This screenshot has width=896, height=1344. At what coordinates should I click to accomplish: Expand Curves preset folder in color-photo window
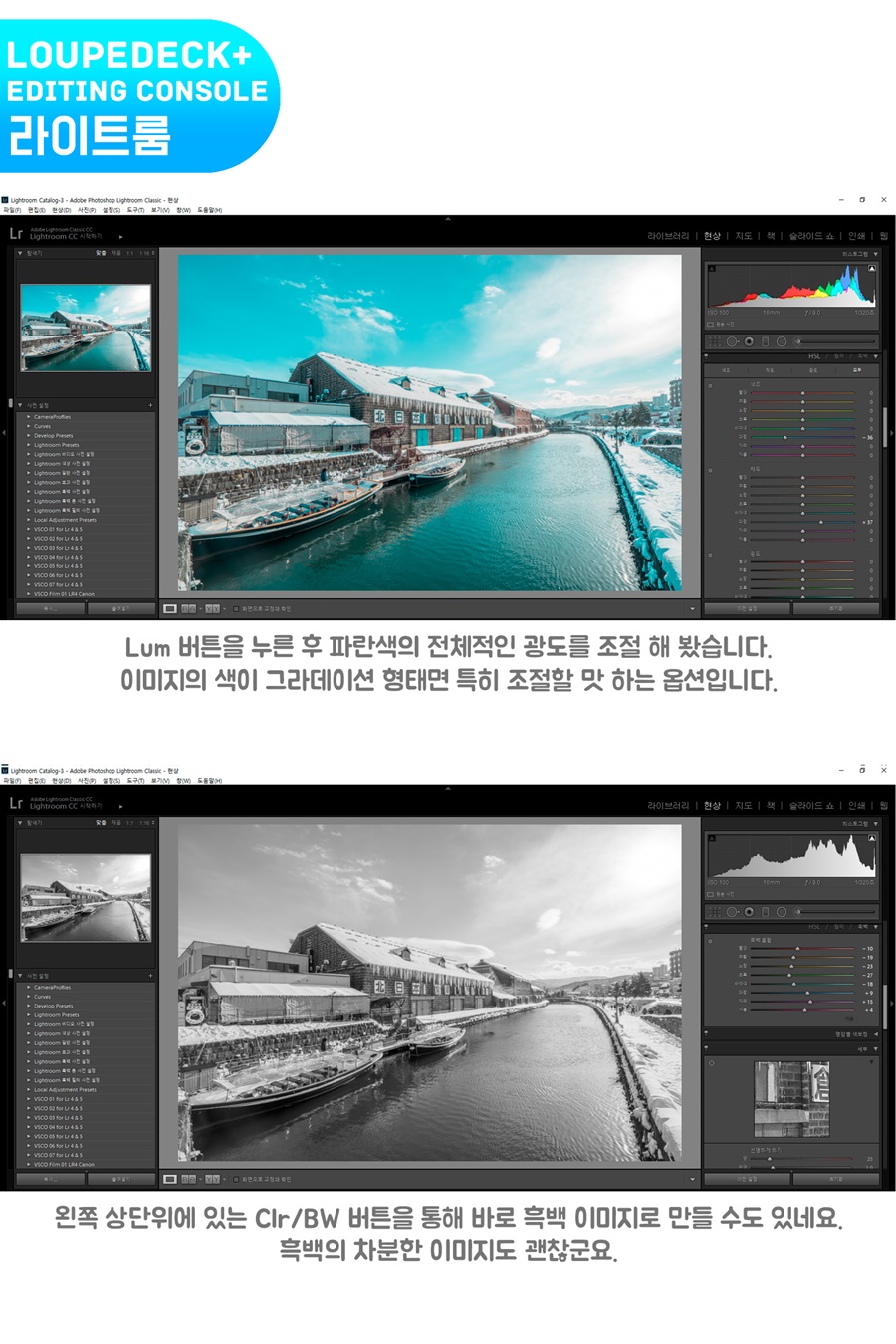coord(29,426)
